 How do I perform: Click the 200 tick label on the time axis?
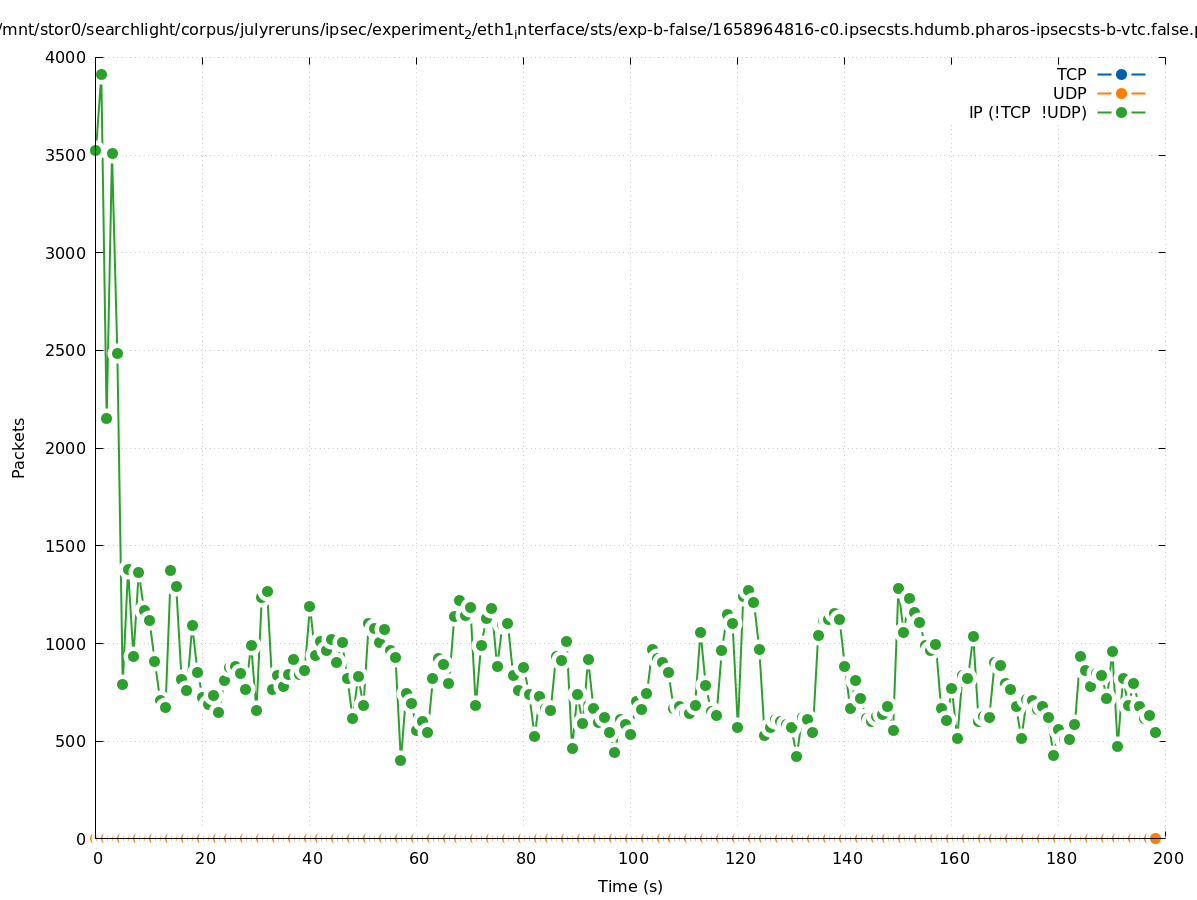click(1168, 858)
